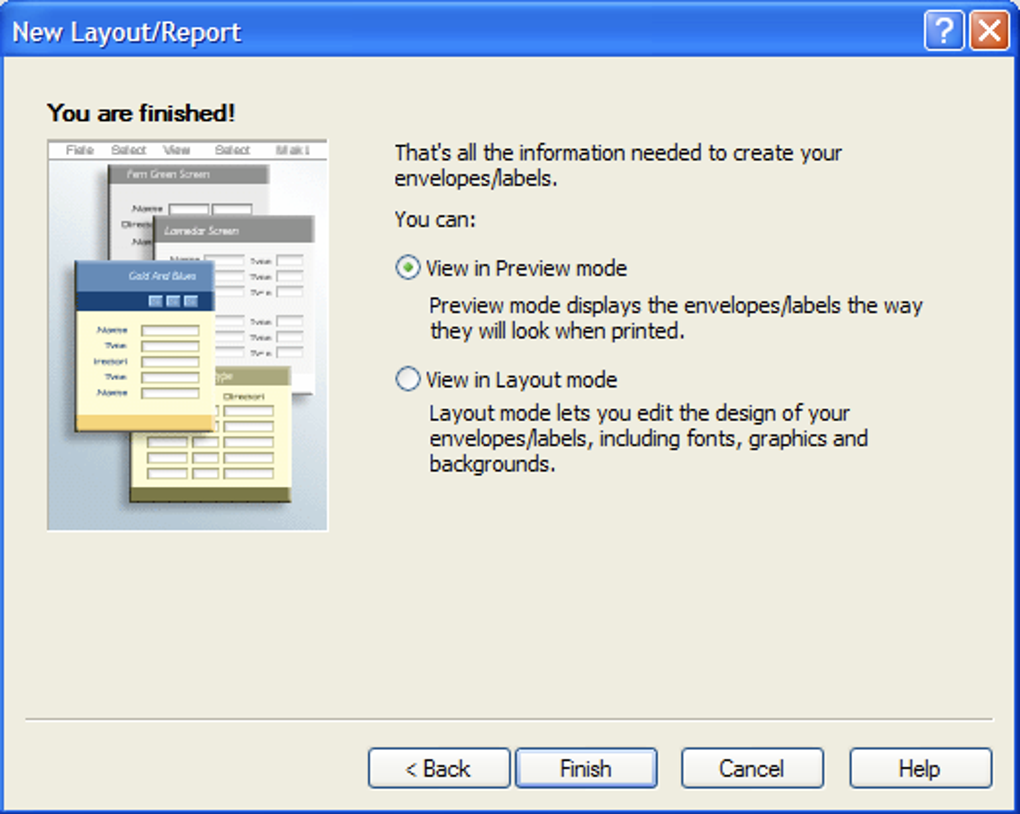Click the "View in Layout mode" label text
Image resolution: width=1020 pixels, height=814 pixels.
[521, 380]
